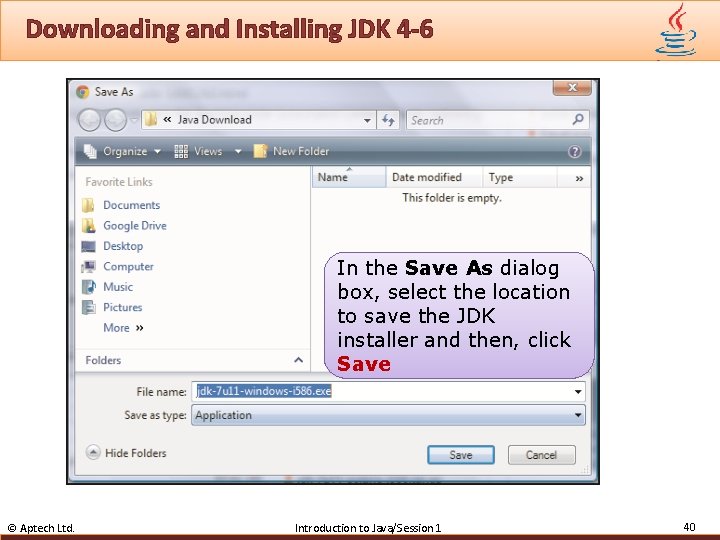Viewport: 720px width, 540px height.
Task: Sort by Type column header
Action: coord(520,177)
